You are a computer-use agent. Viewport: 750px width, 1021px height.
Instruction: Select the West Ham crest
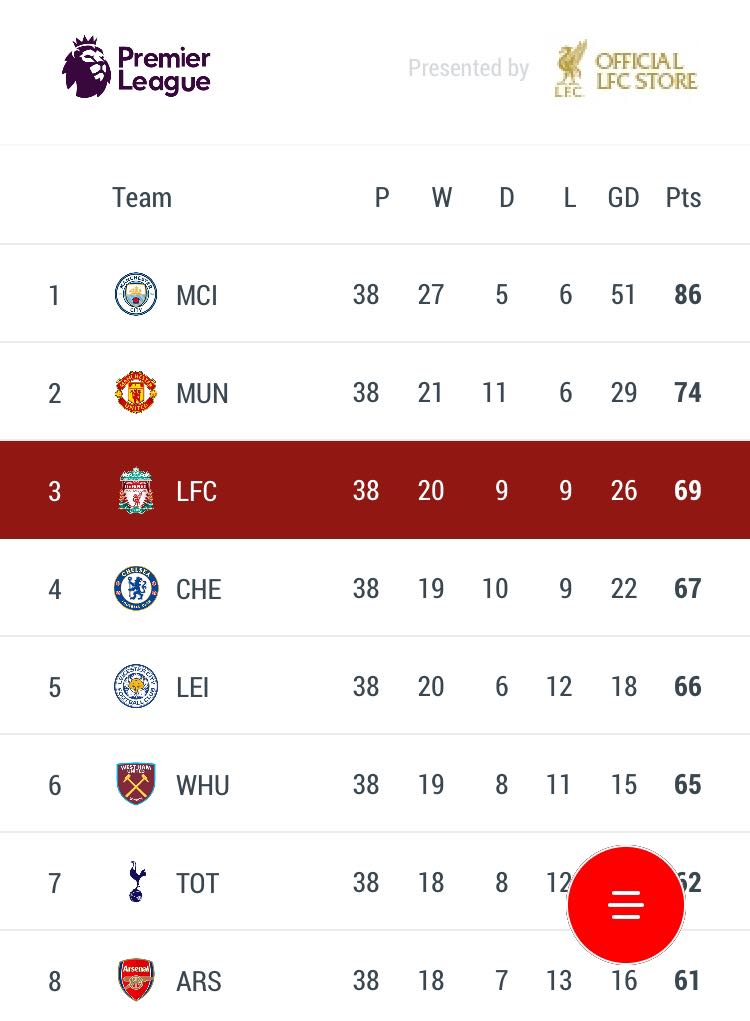136,784
